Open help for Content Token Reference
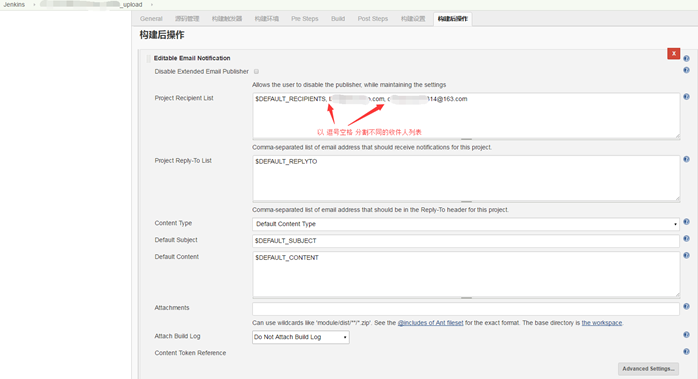698x379 pixels. pyautogui.click(x=686, y=352)
